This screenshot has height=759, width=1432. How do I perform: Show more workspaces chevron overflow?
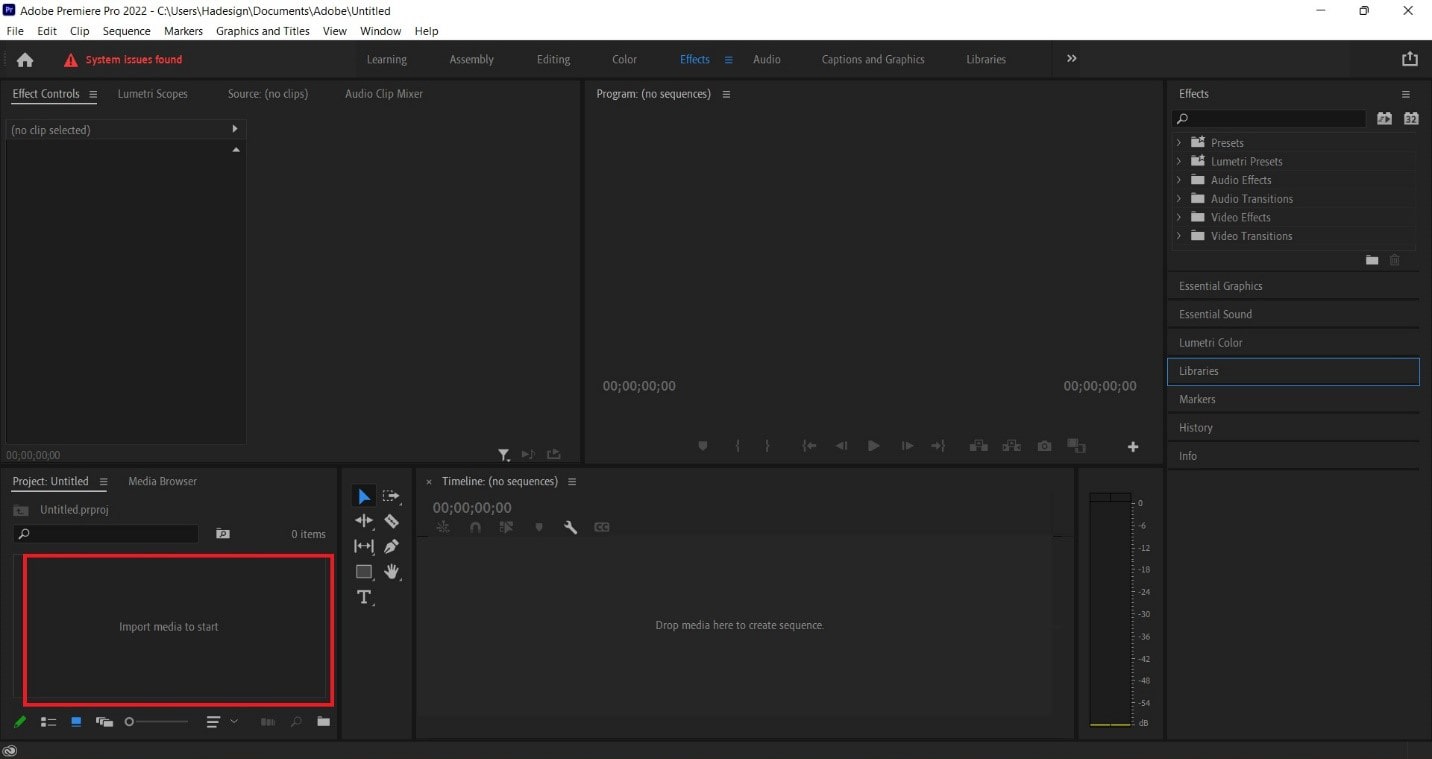point(1071,59)
